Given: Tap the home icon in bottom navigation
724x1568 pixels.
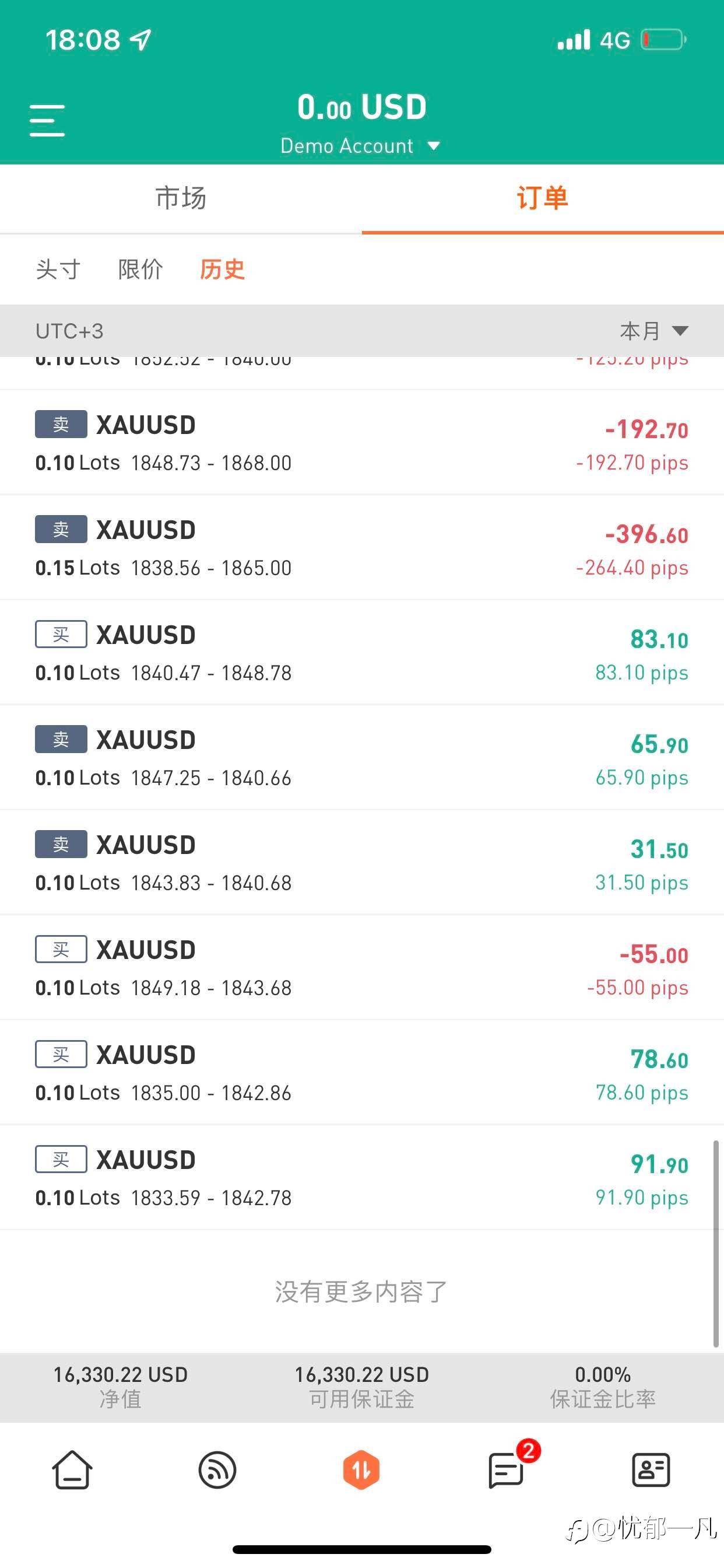Looking at the screenshot, I should pyautogui.click(x=72, y=1470).
